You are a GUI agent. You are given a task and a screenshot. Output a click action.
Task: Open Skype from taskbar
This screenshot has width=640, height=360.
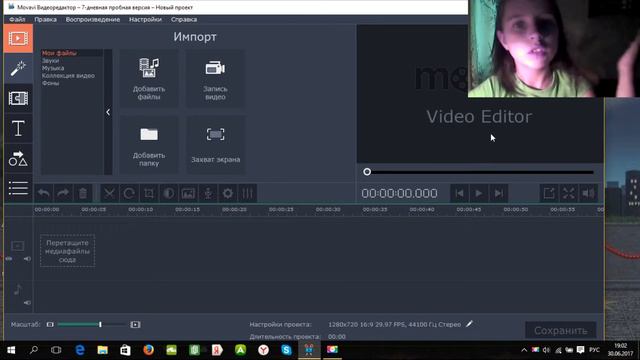coord(286,350)
